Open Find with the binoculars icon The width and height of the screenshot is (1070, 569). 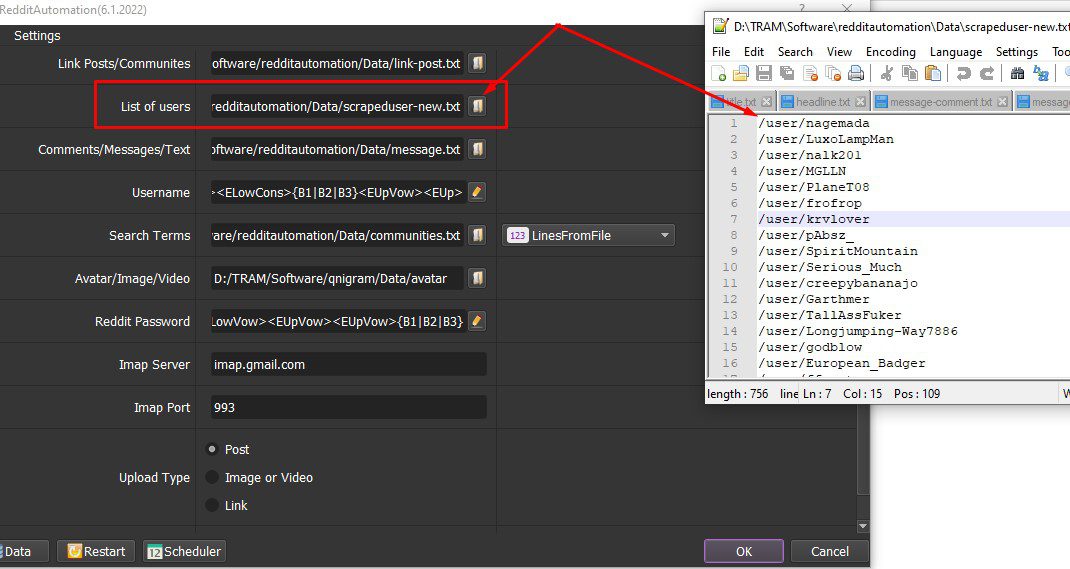tap(1017, 74)
